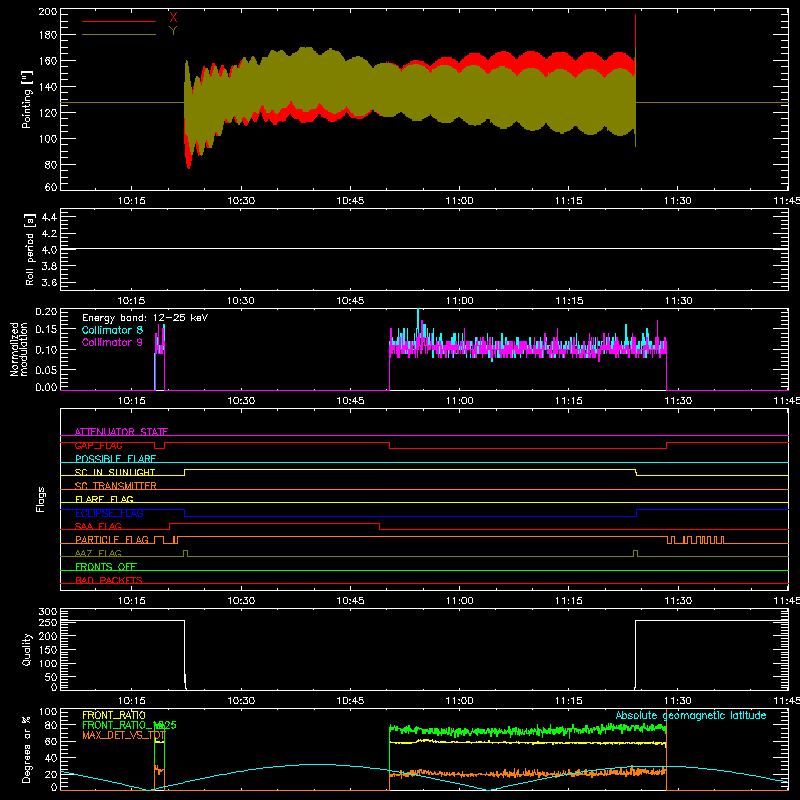Click the red X legend line sample
The height and width of the screenshot is (800, 800).
(119, 21)
